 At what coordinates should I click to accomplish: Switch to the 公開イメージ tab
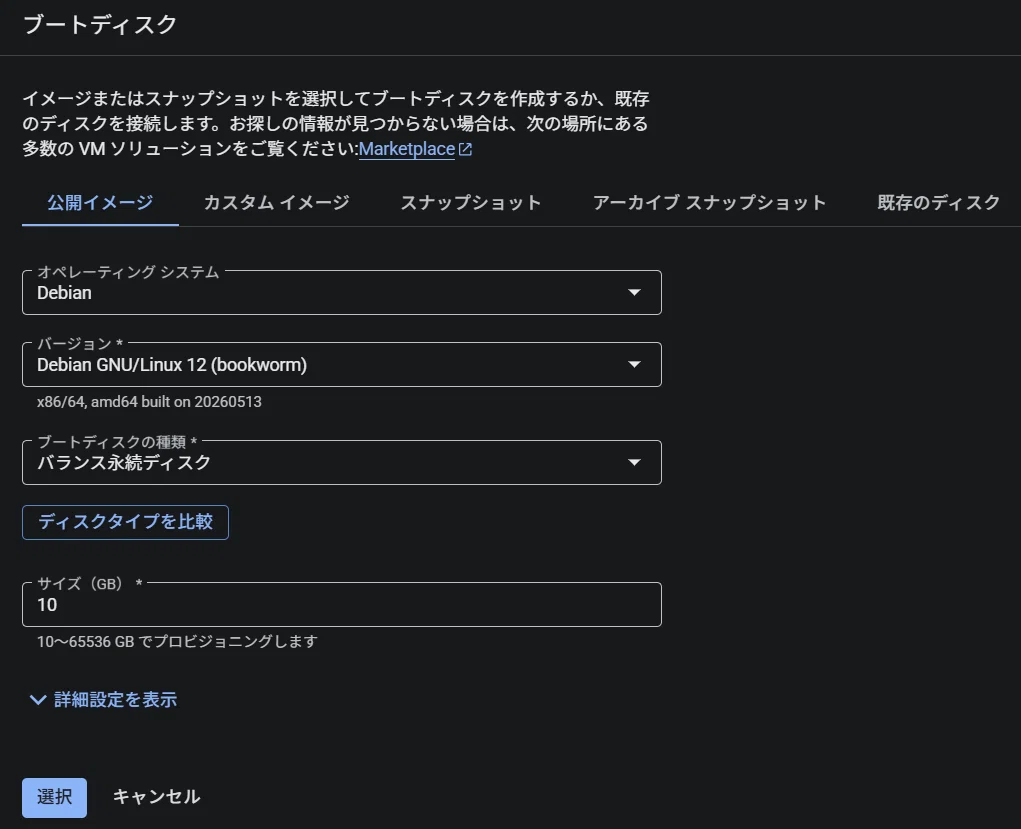tap(100, 203)
